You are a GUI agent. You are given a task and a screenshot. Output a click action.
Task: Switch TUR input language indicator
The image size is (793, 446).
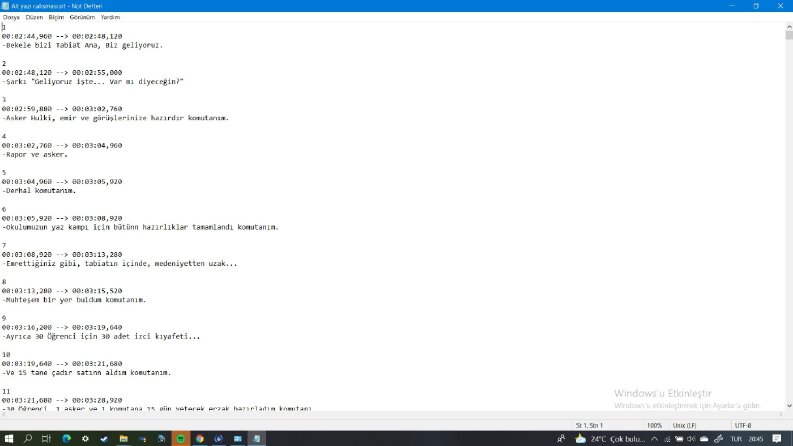(736, 439)
